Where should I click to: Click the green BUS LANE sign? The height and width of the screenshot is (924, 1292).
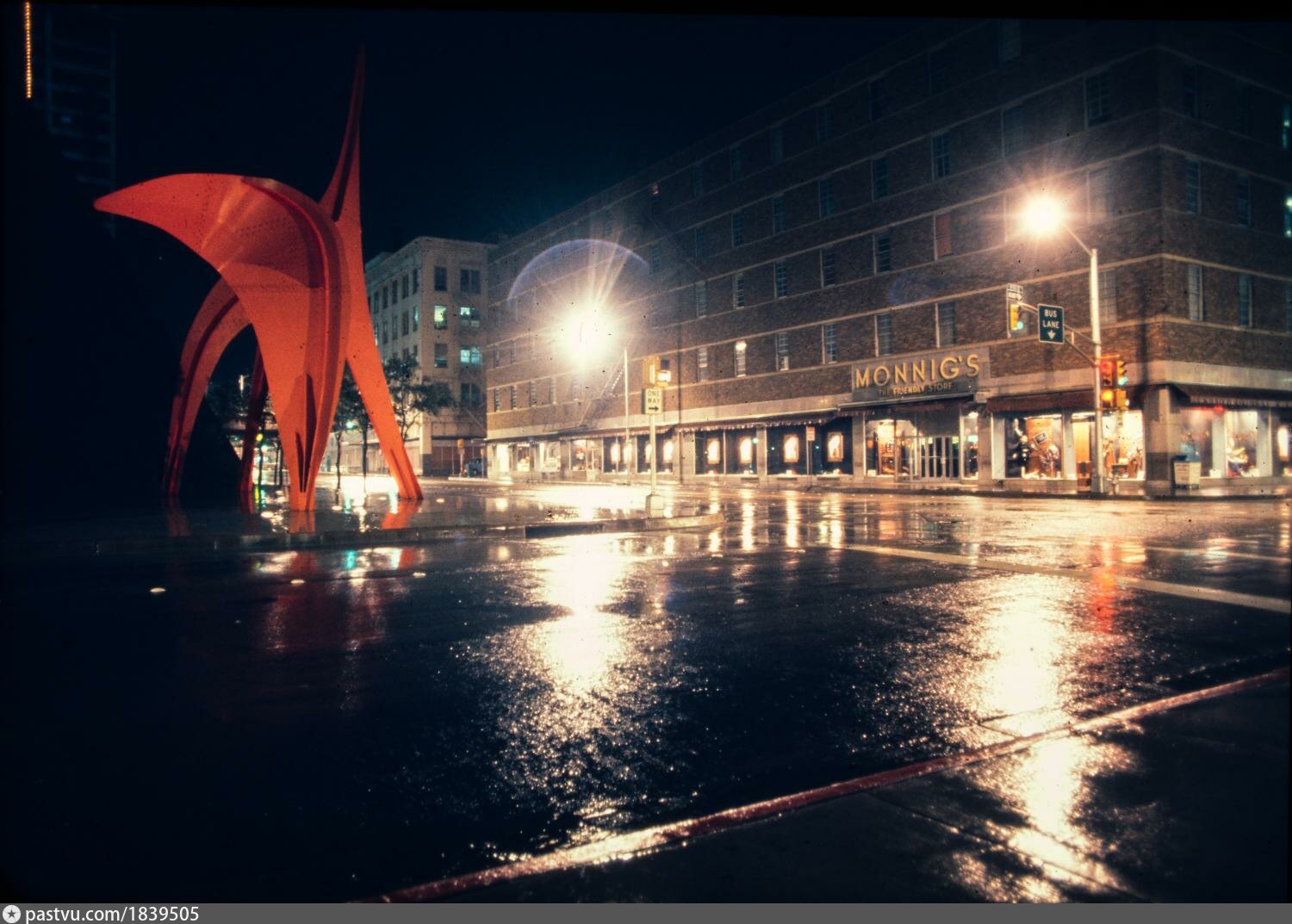(x=1050, y=323)
